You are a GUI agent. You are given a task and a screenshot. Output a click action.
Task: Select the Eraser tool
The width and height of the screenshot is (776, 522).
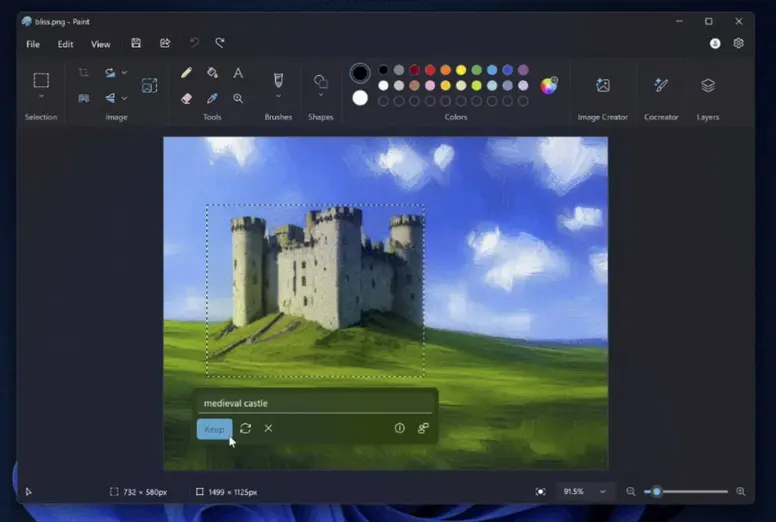(186, 98)
